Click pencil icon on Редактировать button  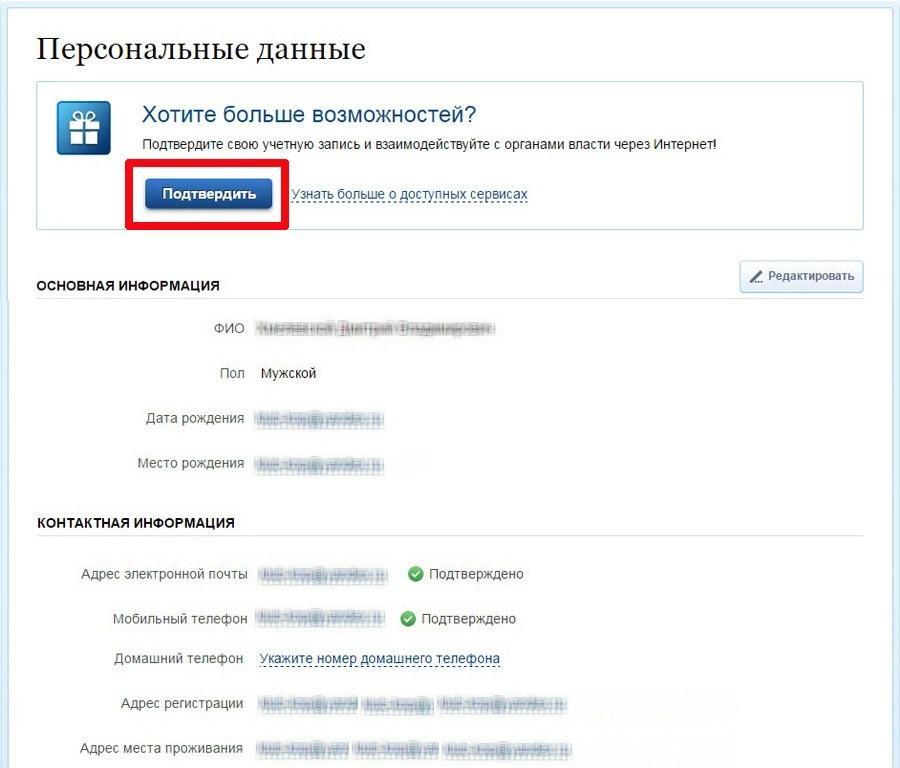pyautogui.click(x=756, y=277)
